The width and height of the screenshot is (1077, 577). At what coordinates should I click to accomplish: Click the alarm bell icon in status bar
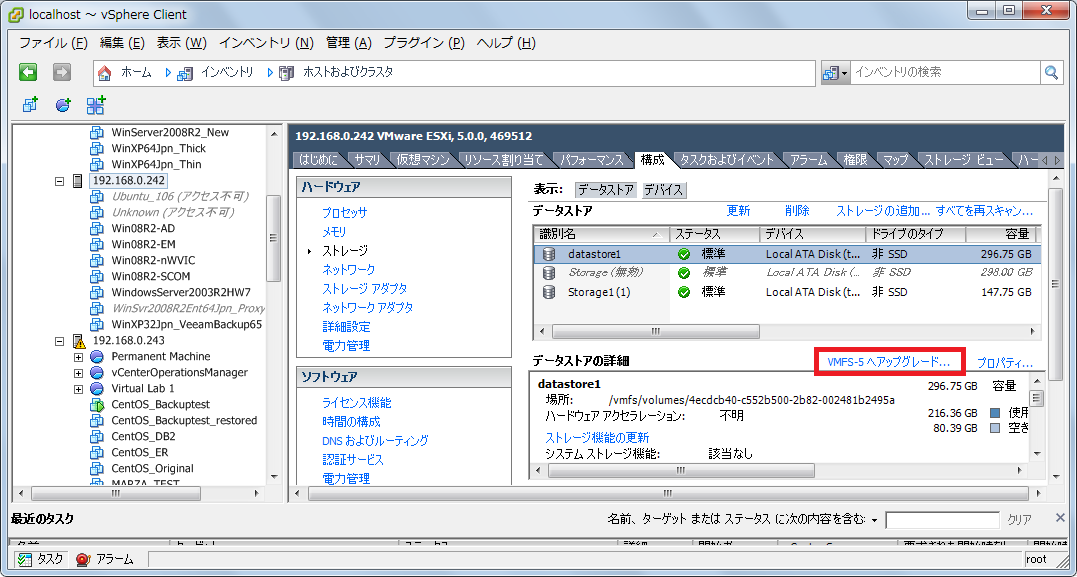(83, 560)
